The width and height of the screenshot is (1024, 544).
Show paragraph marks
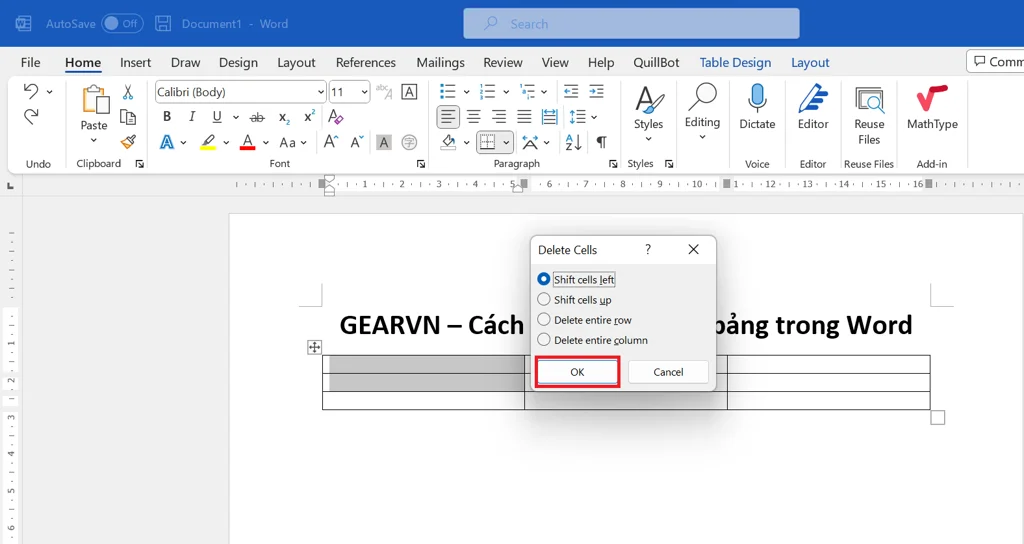coord(601,142)
